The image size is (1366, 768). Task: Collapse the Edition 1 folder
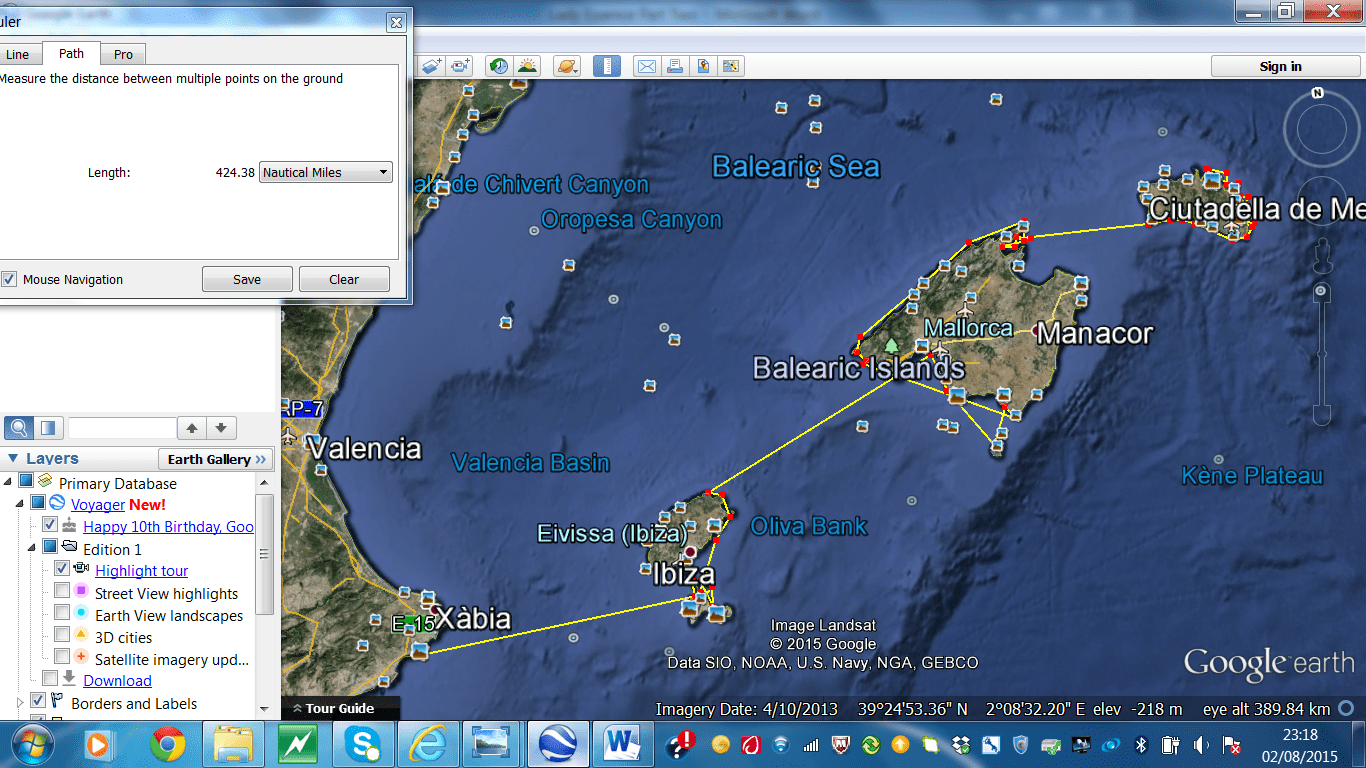32,547
